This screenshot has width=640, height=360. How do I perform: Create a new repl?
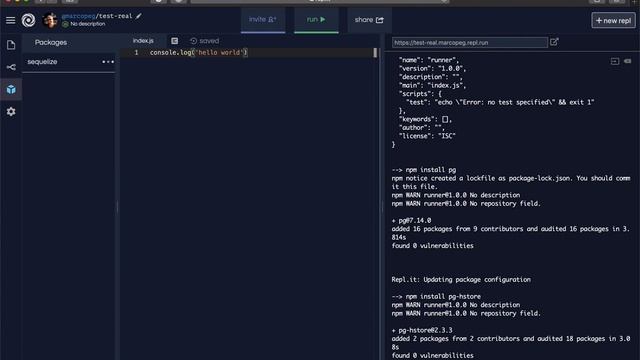613,20
